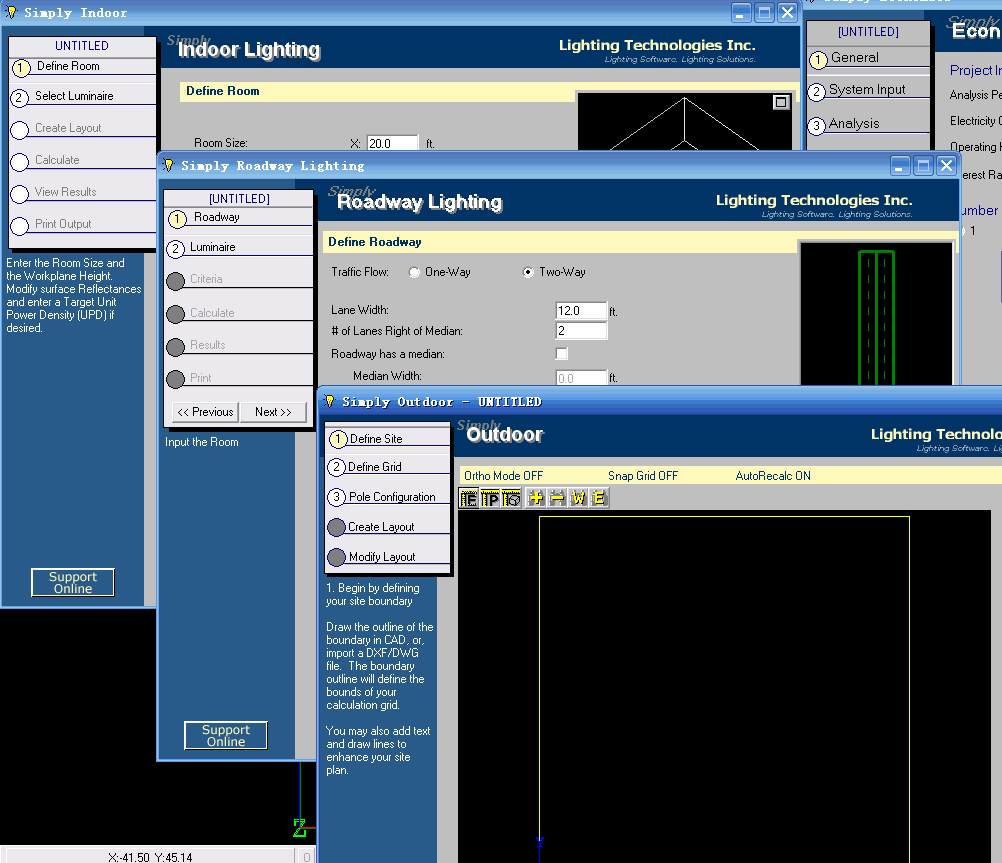
Task: Click the gray circle beside Modify Layout
Action: pos(336,557)
